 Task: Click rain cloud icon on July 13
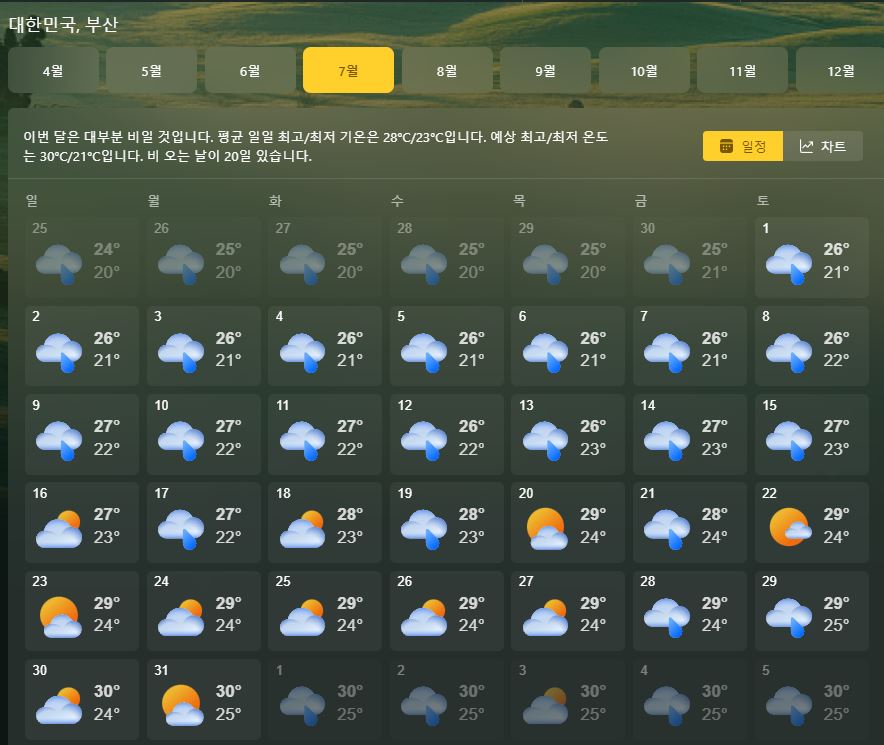[546, 441]
